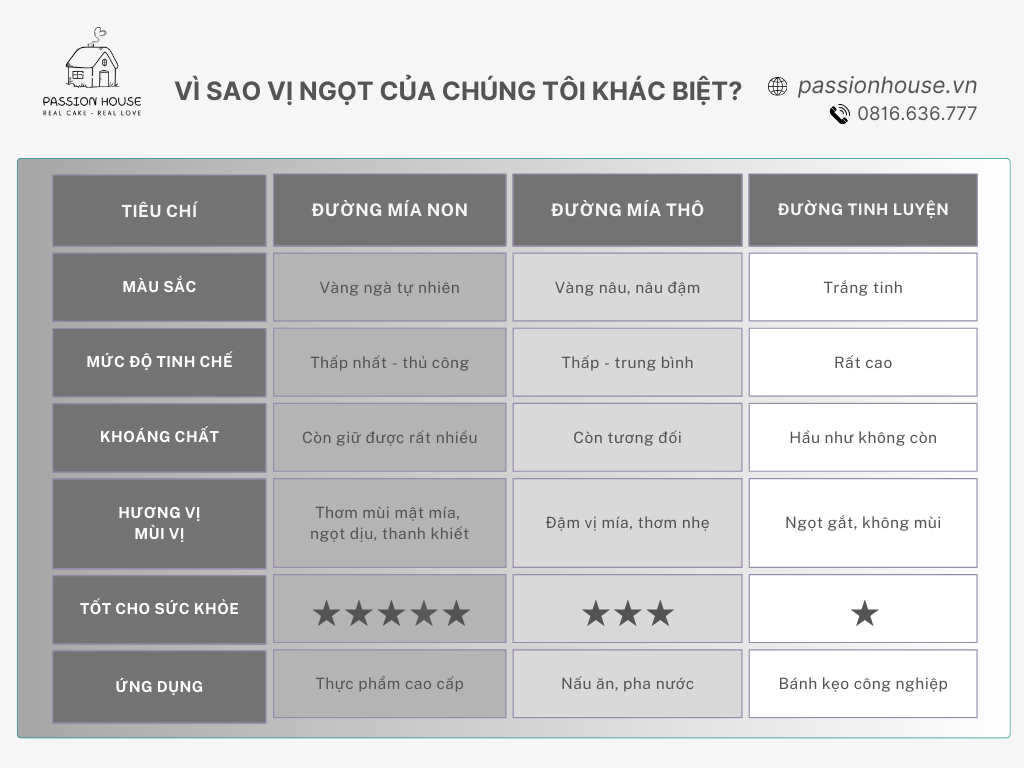Select the Ứng Dụng row label

point(159,686)
